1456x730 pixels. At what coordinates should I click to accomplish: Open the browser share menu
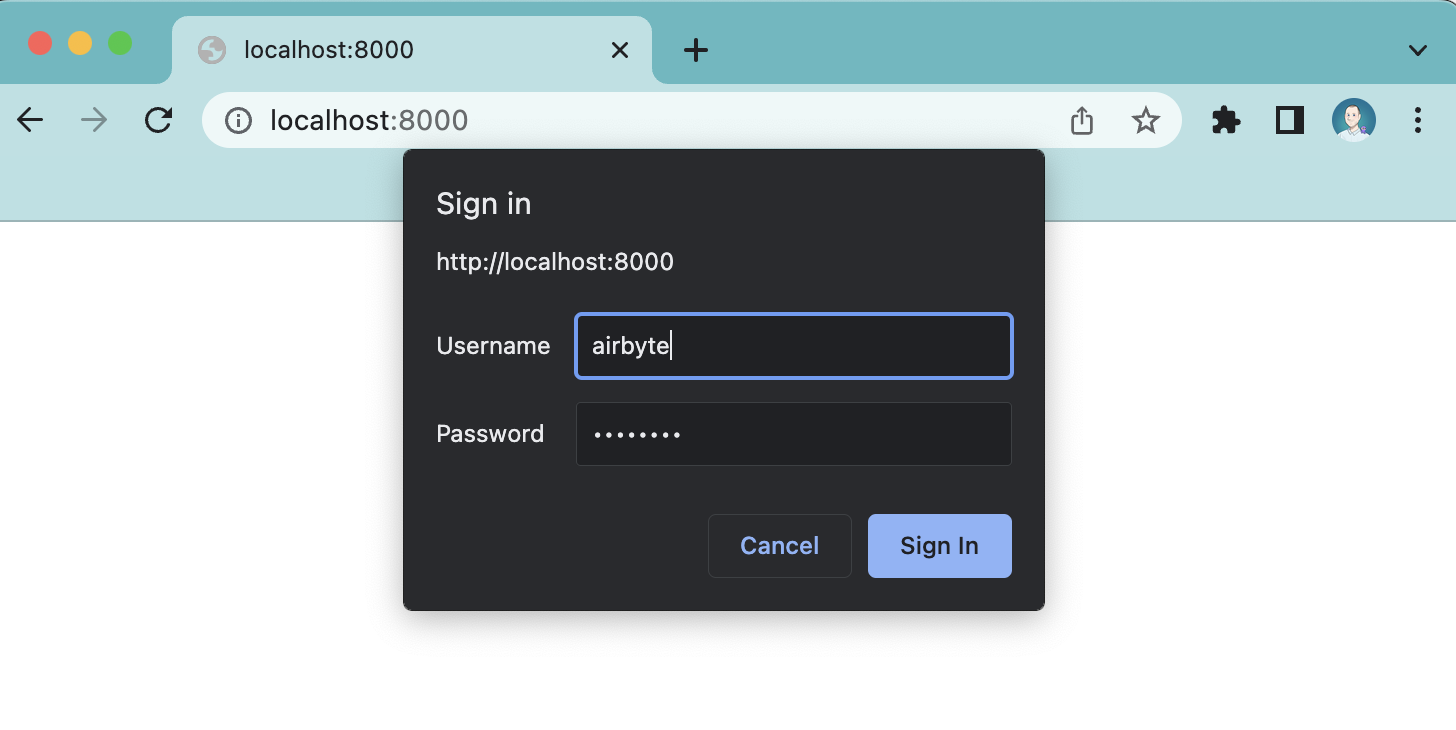1081,120
